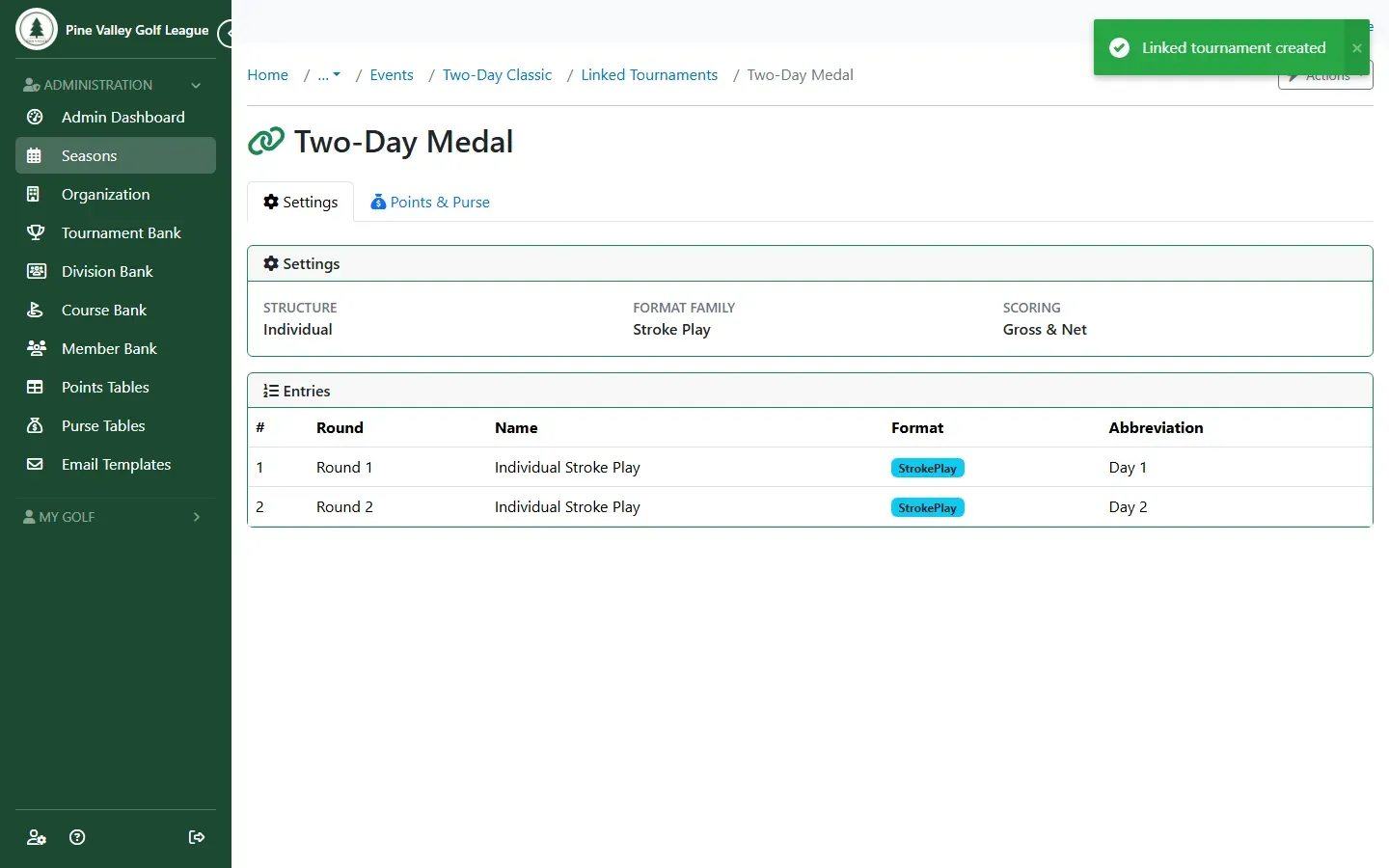
Task: Click the Admin Dashboard gauge icon
Action: 35,117
